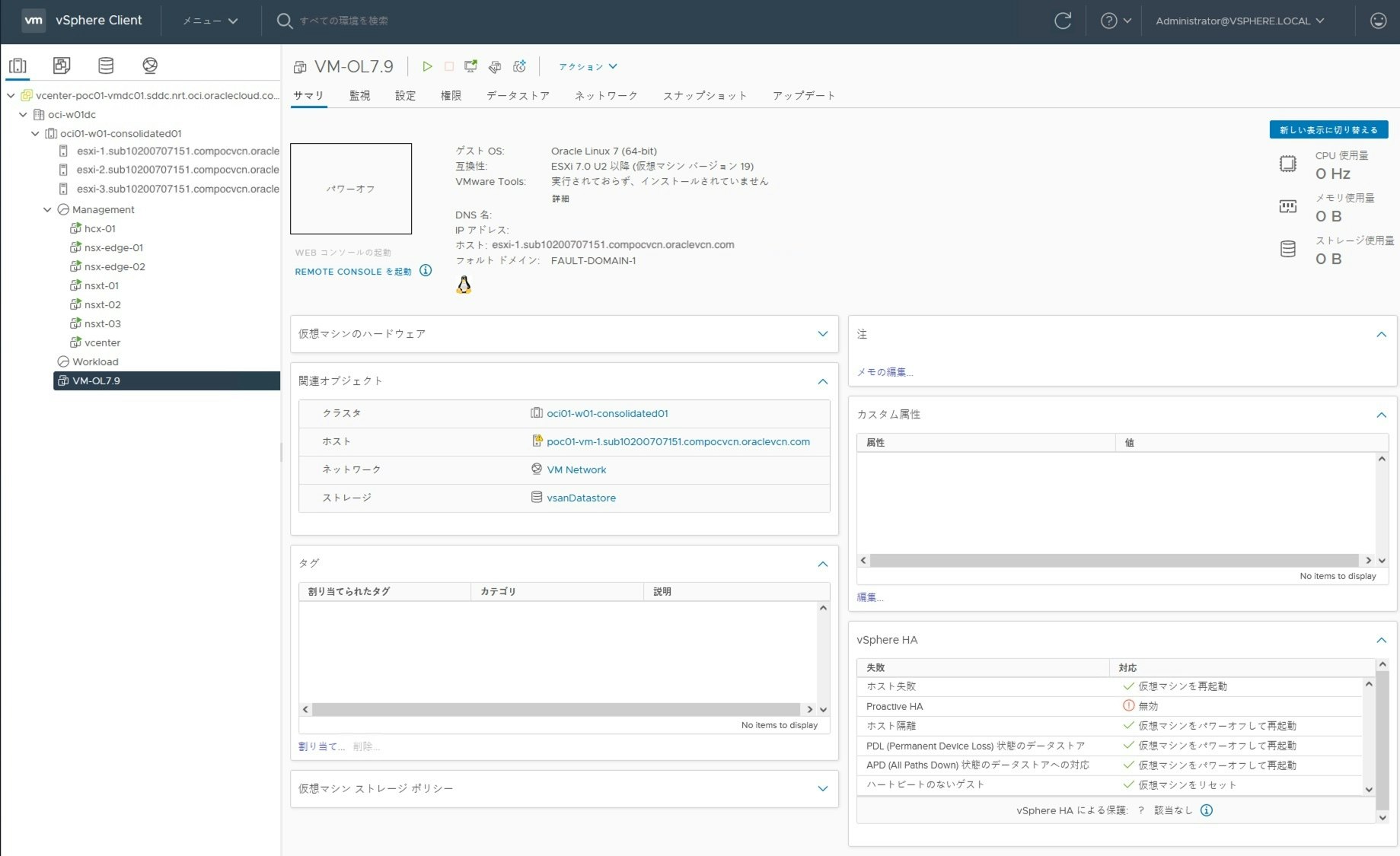Click Tags table horizontal scrollbar

coord(556,709)
